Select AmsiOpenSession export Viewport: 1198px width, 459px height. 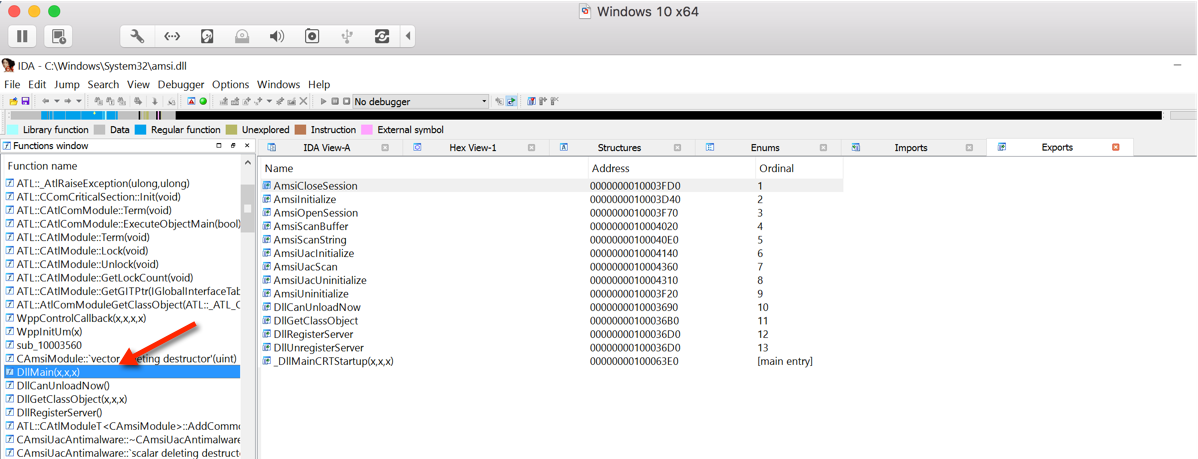point(552,212)
